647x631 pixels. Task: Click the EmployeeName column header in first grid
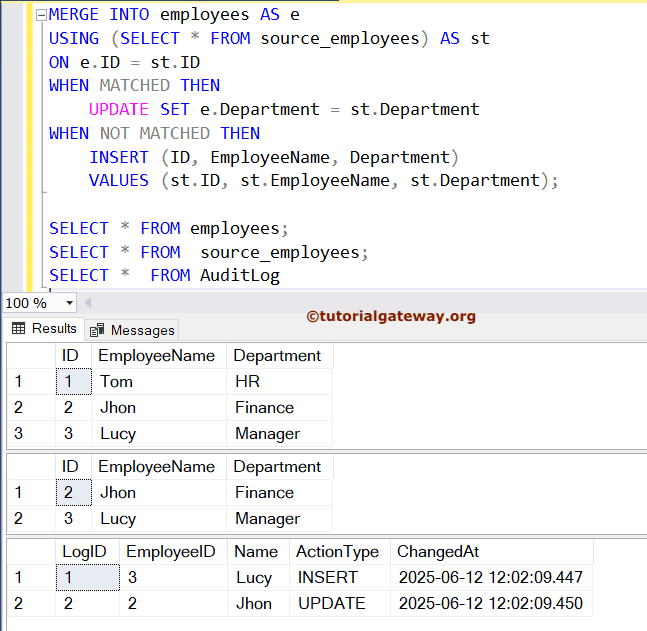pyautogui.click(x=159, y=356)
